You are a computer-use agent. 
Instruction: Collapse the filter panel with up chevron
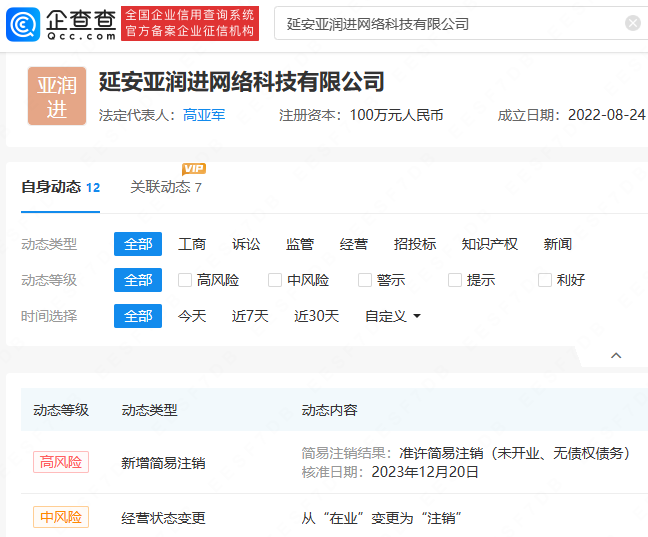[616, 356]
